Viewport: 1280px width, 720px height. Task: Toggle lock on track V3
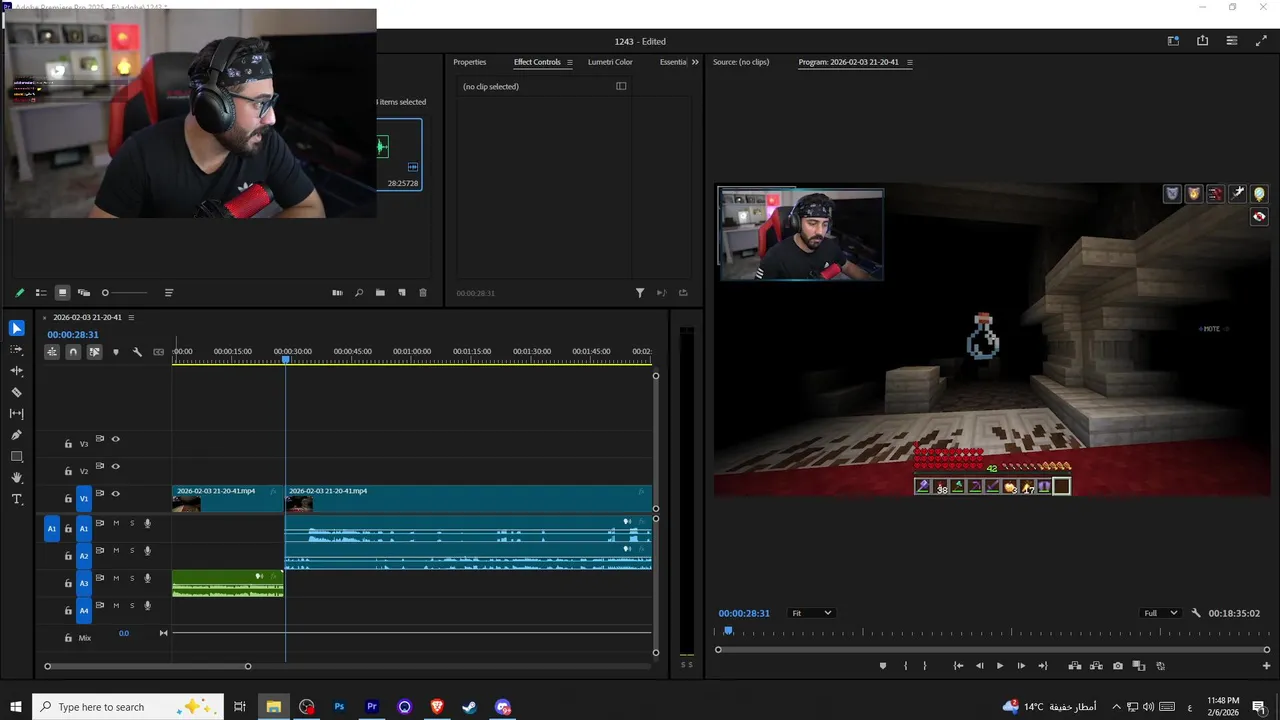68,444
